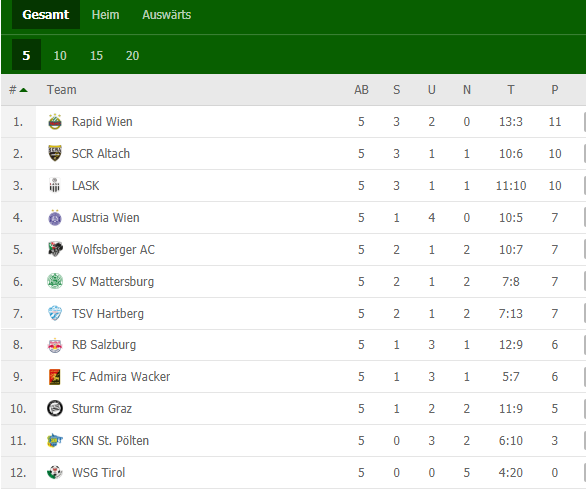Click the Rapid Wien club crest
The width and height of the screenshot is (586, 501).
point(55,122)
